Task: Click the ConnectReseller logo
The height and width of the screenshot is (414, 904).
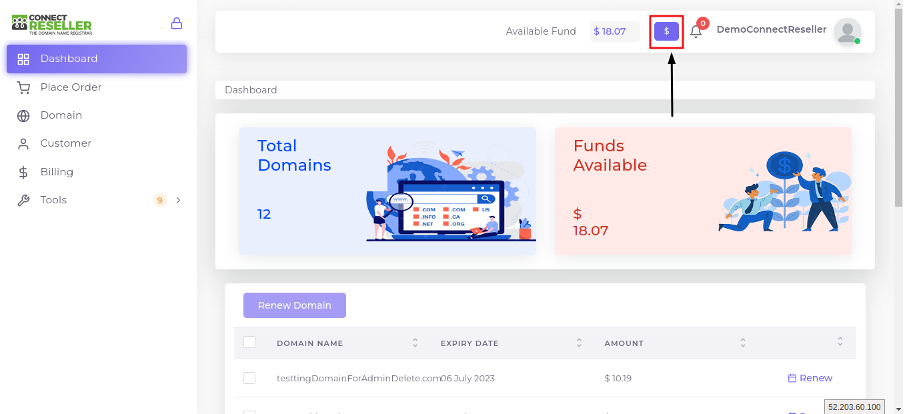Action: tap(51, 25)
